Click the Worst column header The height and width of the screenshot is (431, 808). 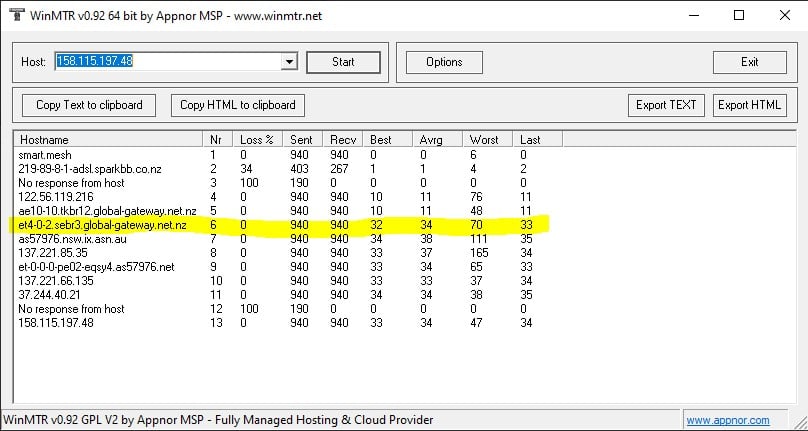[487, 140]
